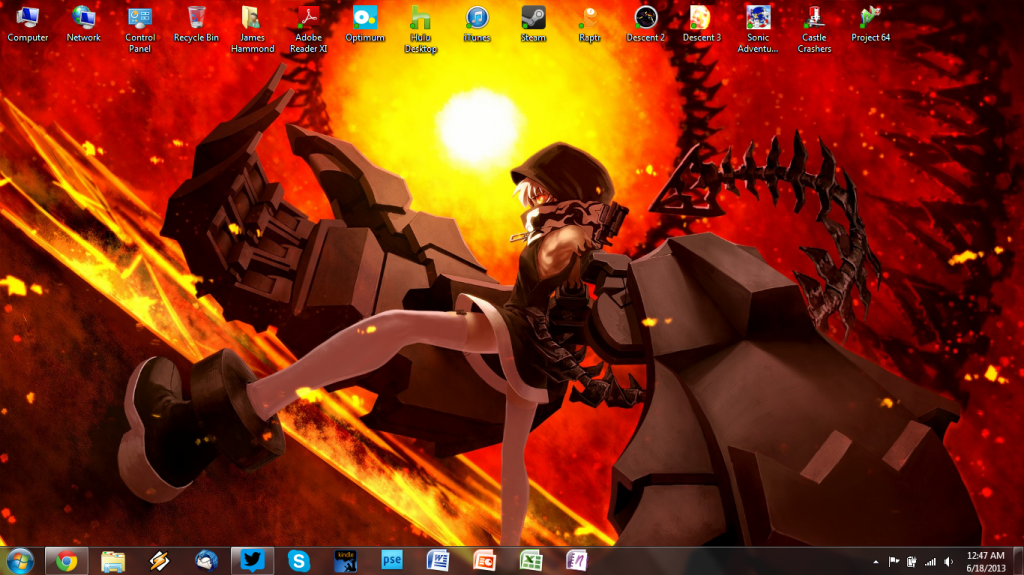Open the clock showing 12:47 AM

click(x=985, y=562)
